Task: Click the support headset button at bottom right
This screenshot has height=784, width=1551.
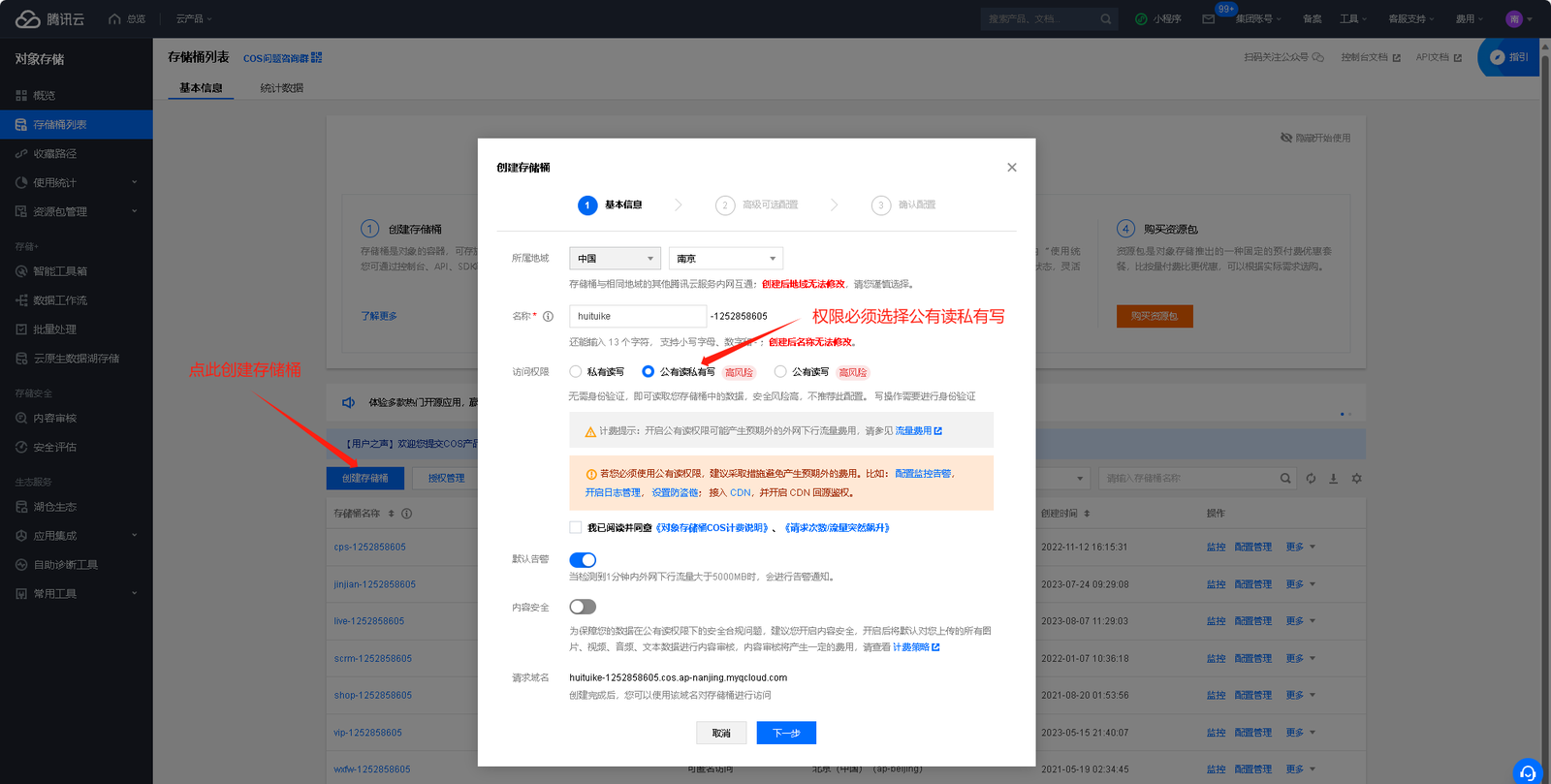Action: pyautogui.click(x=1527, y=771)
